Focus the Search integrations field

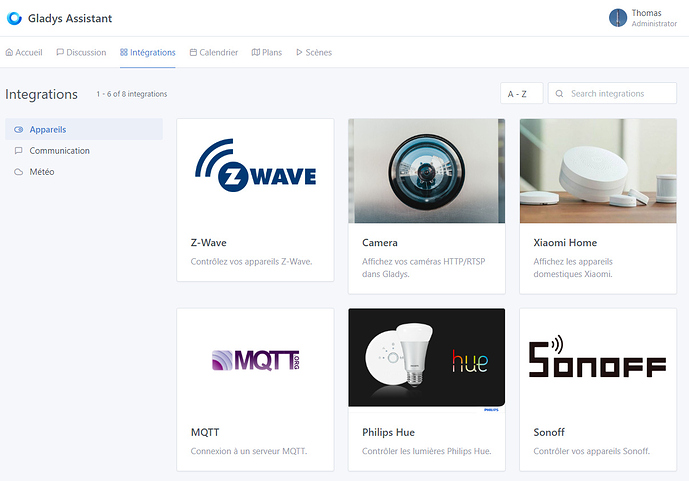coord(612,93)
